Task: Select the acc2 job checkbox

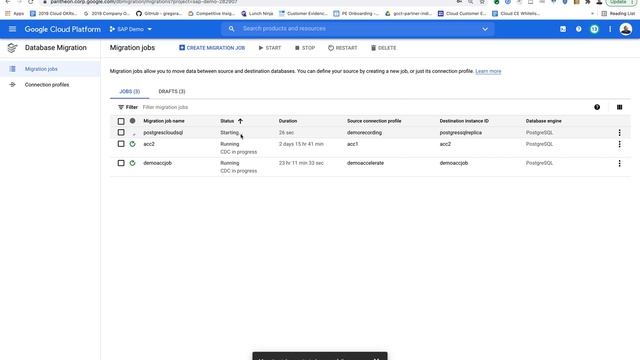Action: [x=121, y=144]
